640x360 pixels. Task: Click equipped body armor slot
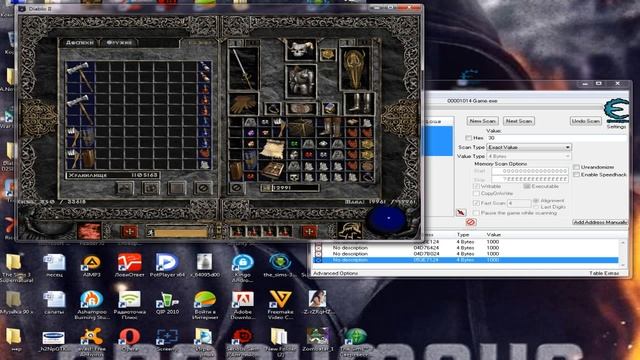(x=301, y=81)
